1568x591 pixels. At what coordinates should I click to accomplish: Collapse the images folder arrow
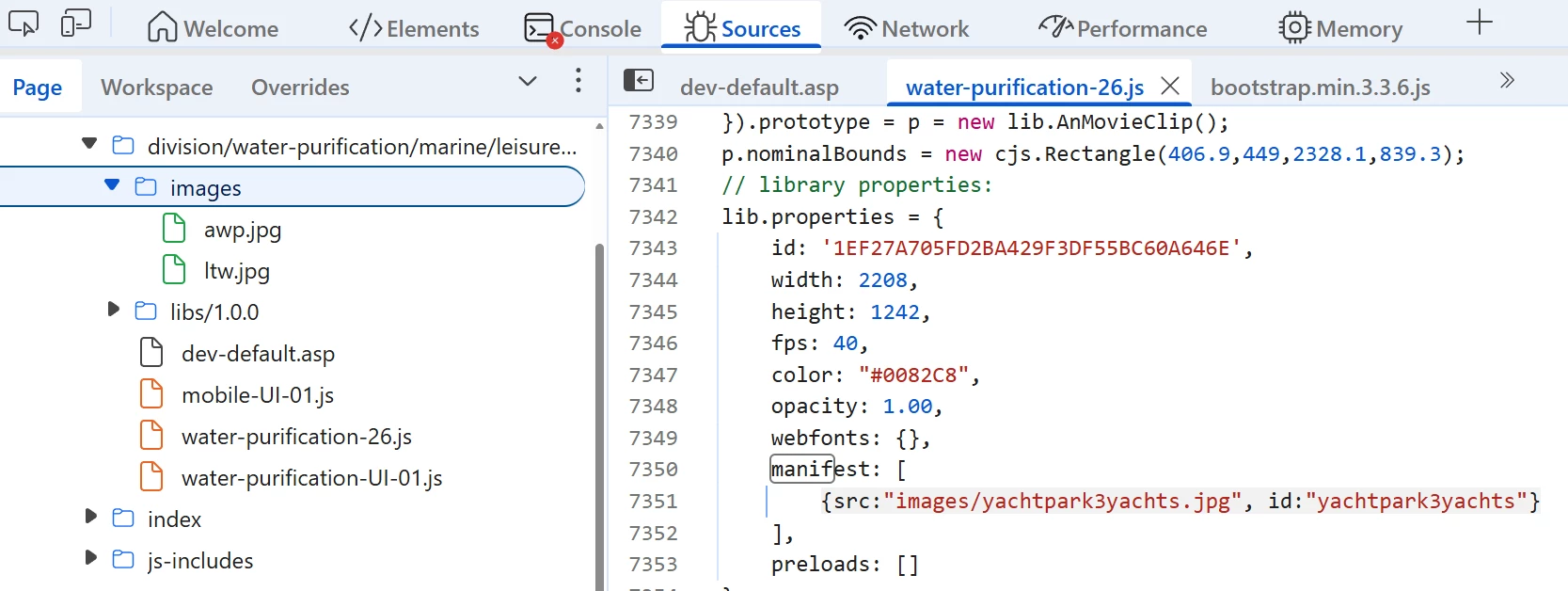click(112, 184)
